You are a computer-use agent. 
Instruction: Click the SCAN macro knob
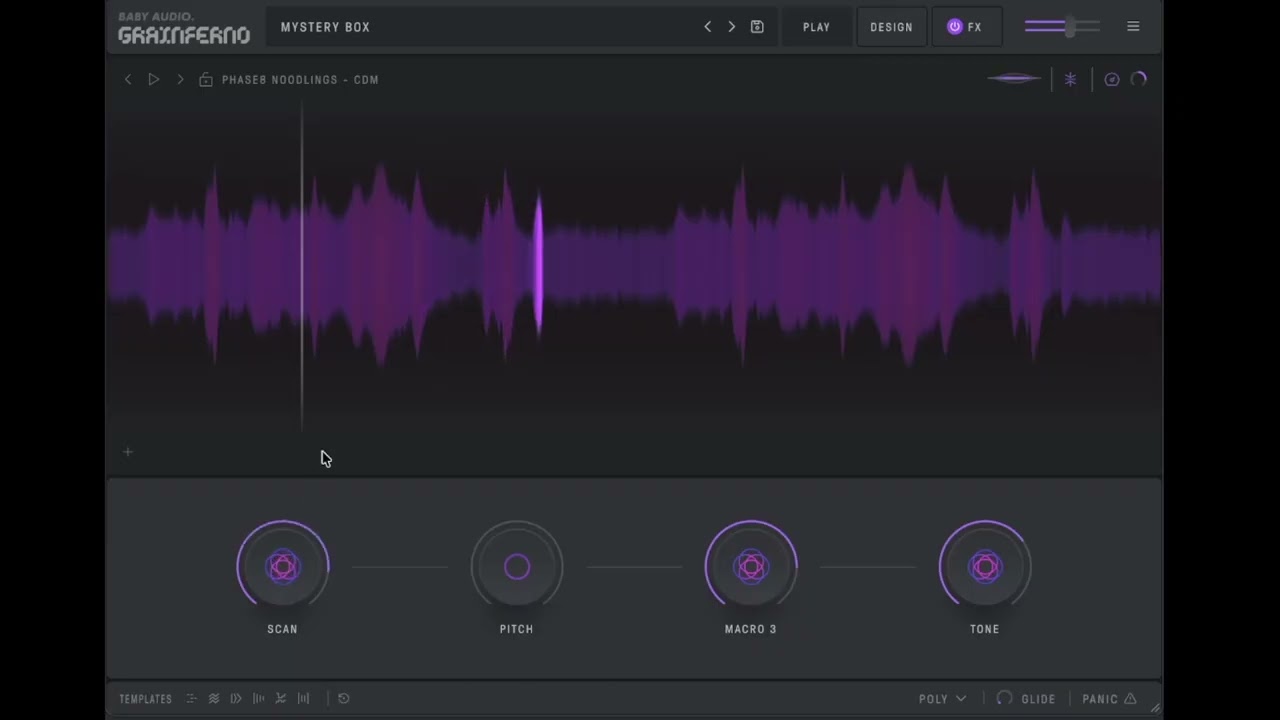(283, 567)
